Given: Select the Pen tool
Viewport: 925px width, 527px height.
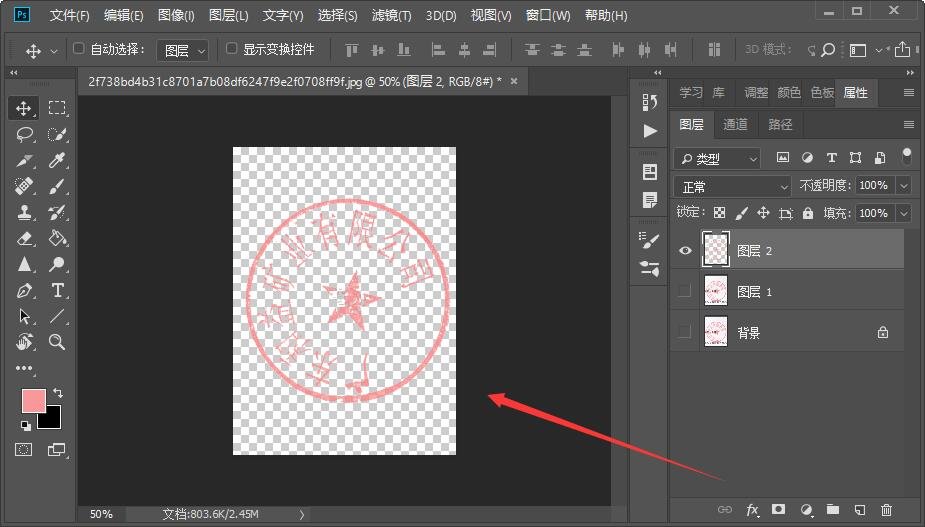Looking at the screenshot, I should click(x=24, y=290).
